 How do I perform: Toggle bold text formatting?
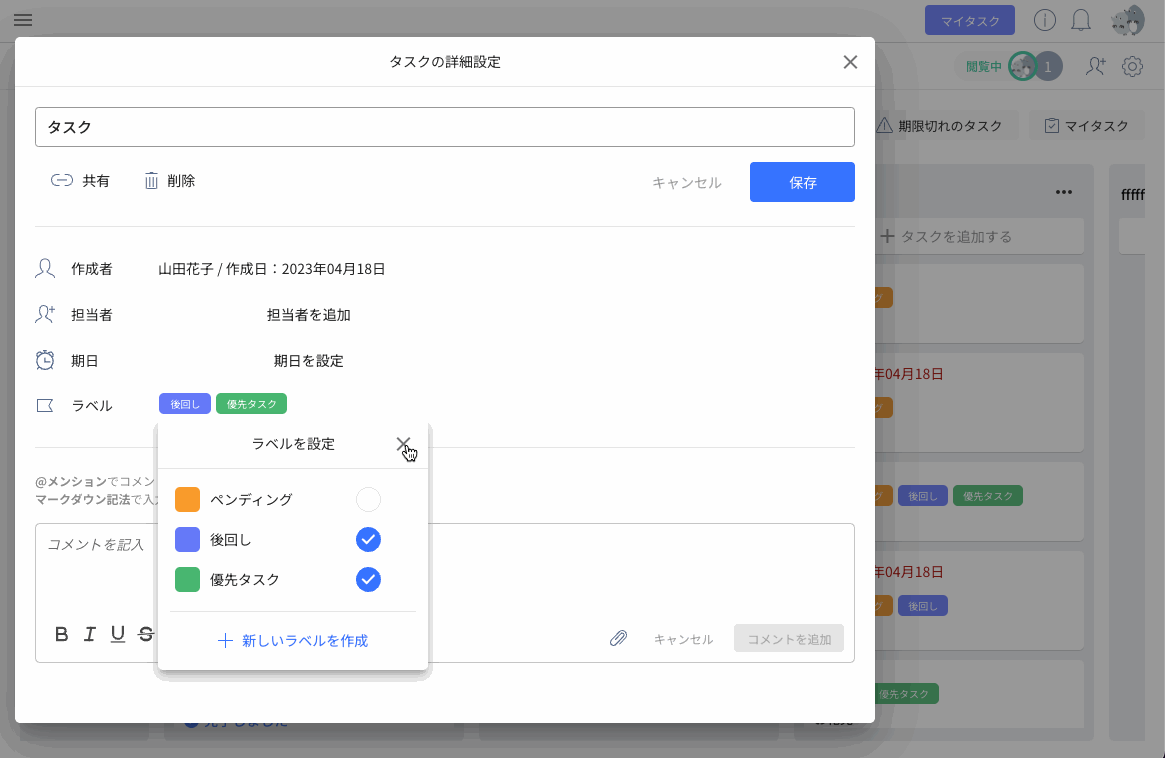(62, 633)
